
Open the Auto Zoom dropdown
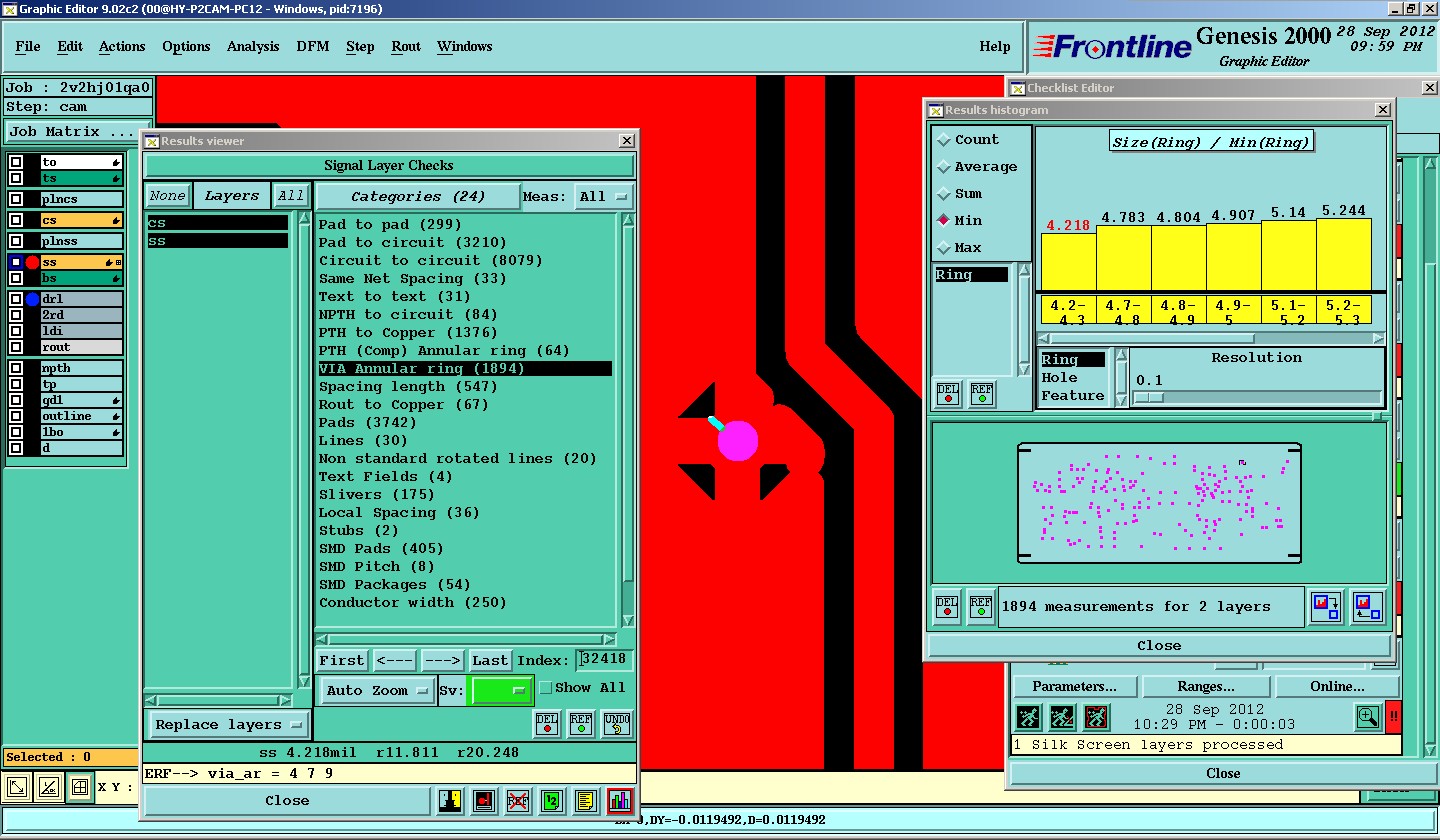tap(378, 691)
